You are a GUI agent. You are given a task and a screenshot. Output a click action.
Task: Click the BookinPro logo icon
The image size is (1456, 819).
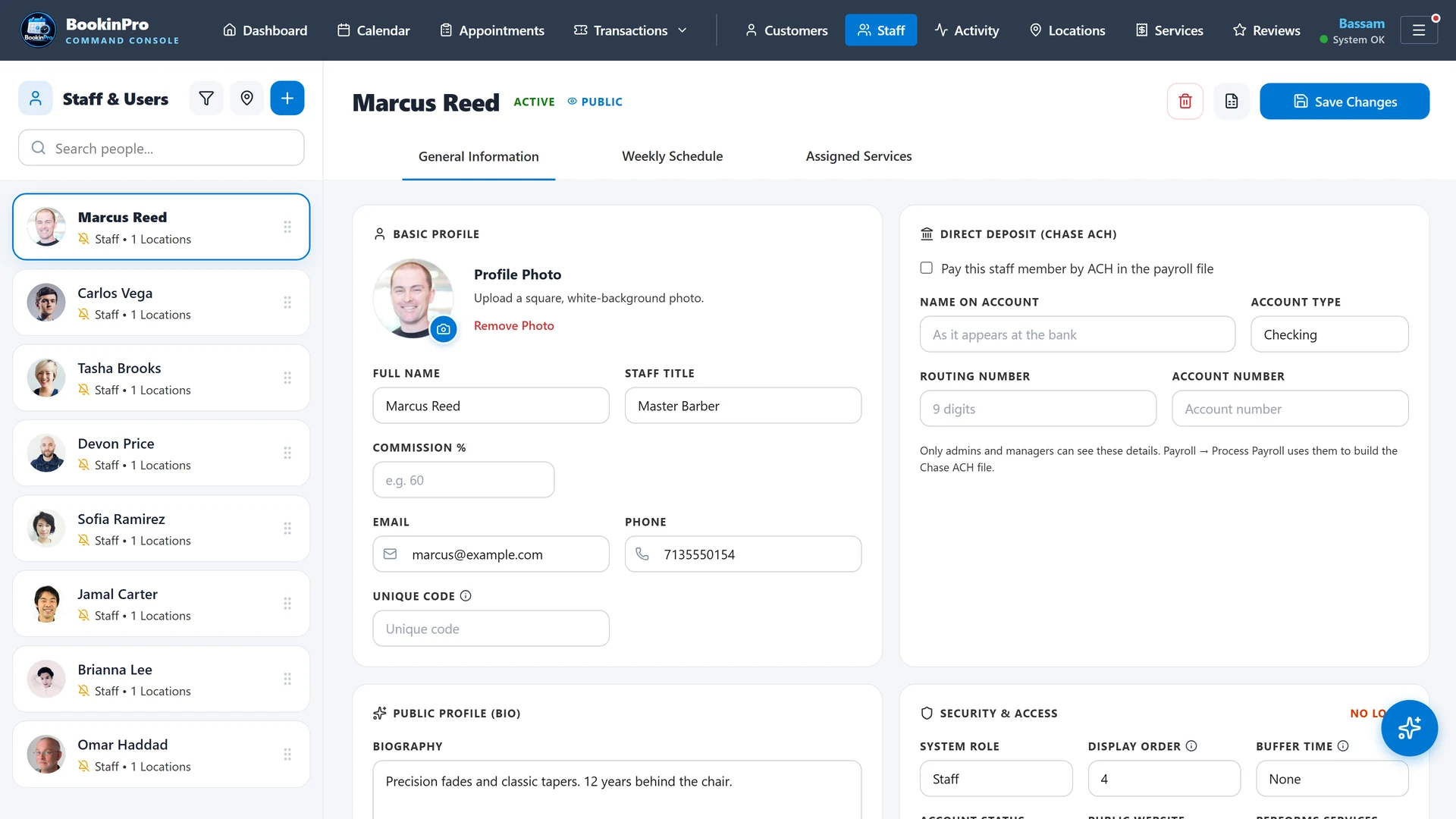(x=37, y=30)
